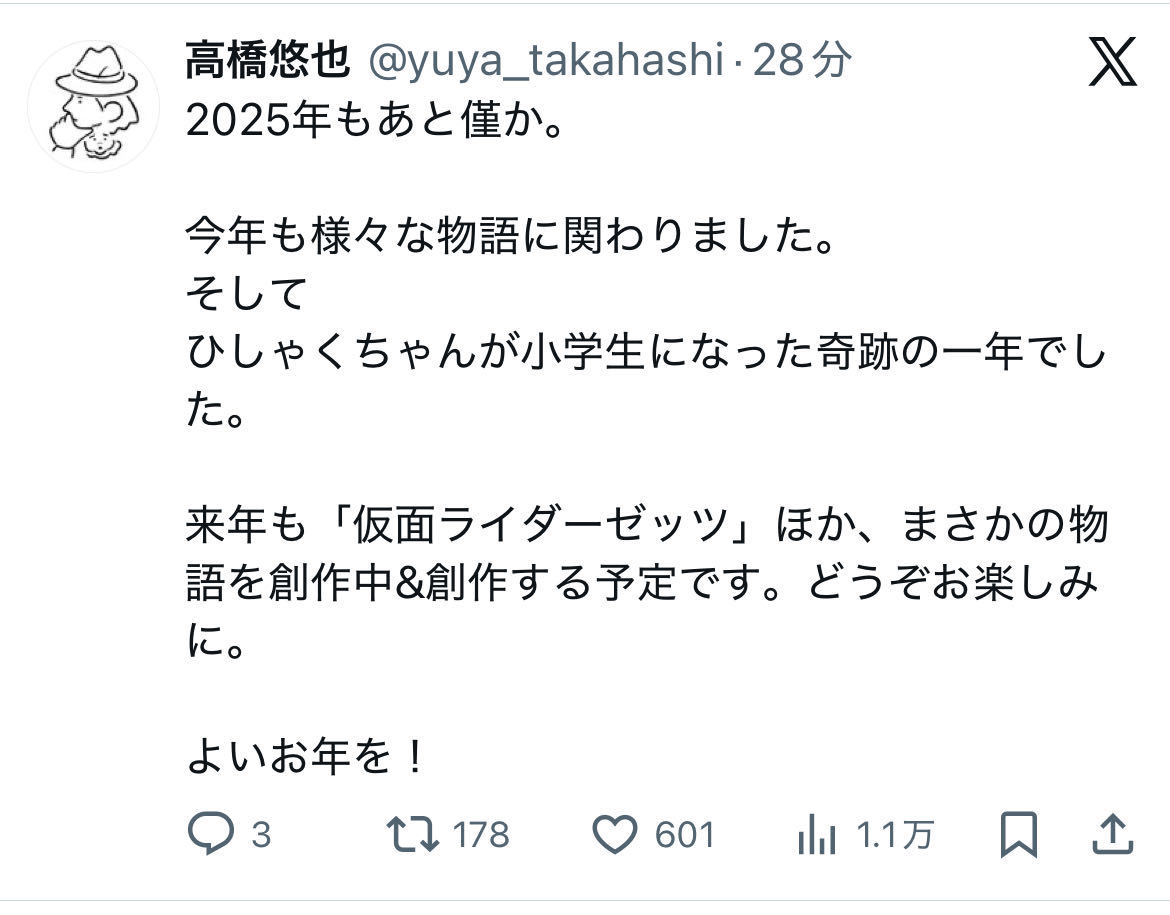Open the reply speech bubble icon
The image size is (1170, 915).
click(210, 834)
